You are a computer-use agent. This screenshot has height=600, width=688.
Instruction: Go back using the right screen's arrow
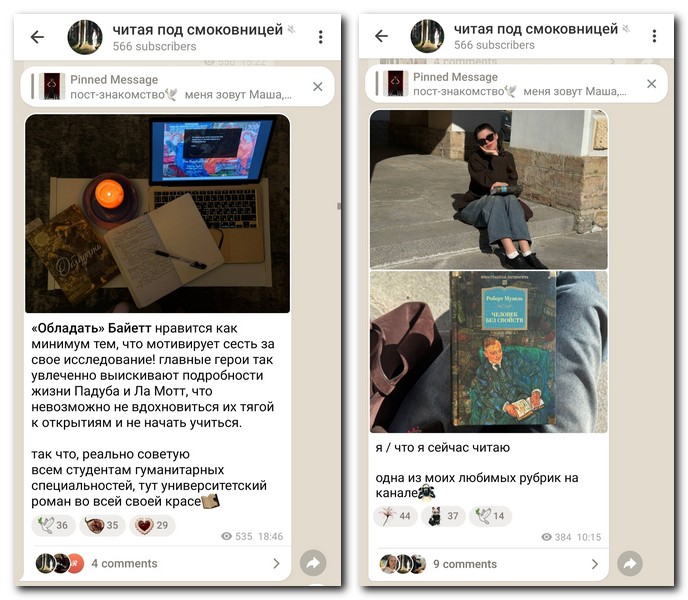381,36
